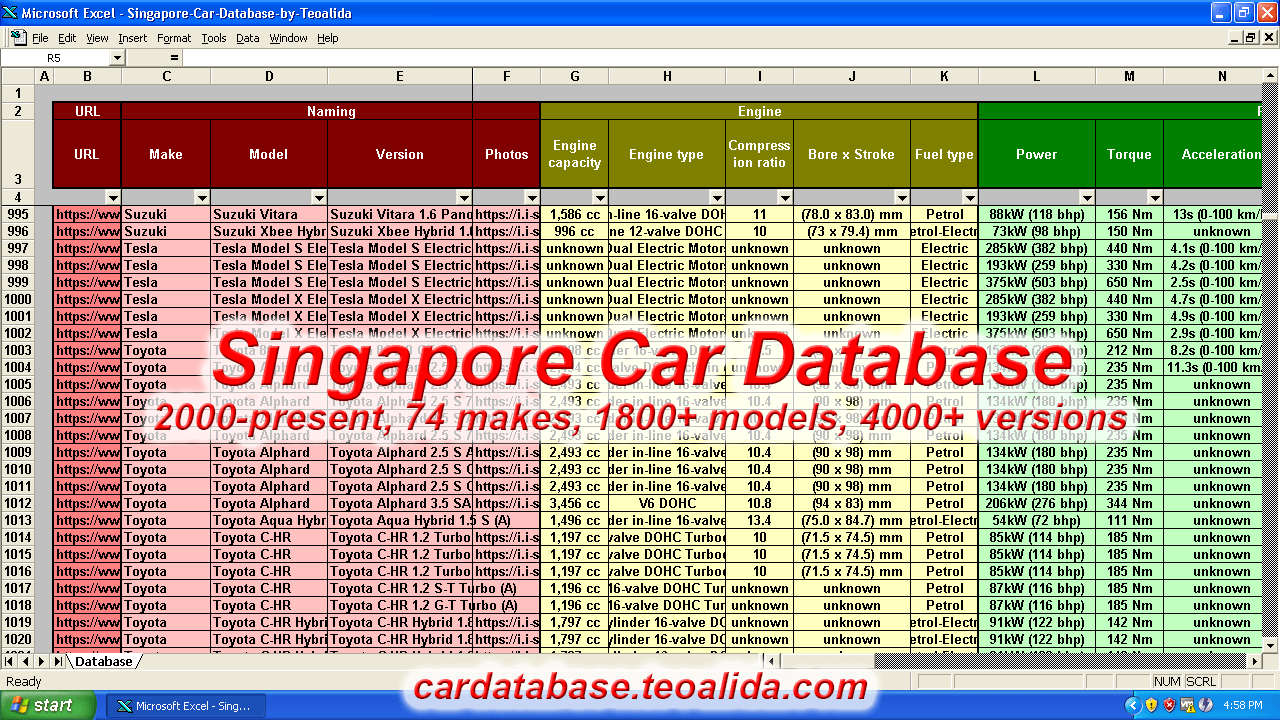Open the red security alert shield tray icon
This screenshot has height=720, width=1280.
(1170, 705)
